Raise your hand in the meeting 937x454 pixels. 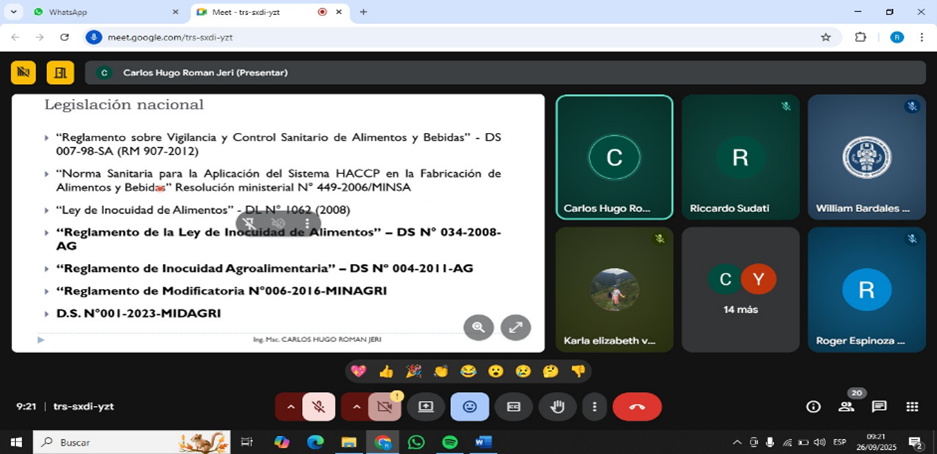(558, 407)
